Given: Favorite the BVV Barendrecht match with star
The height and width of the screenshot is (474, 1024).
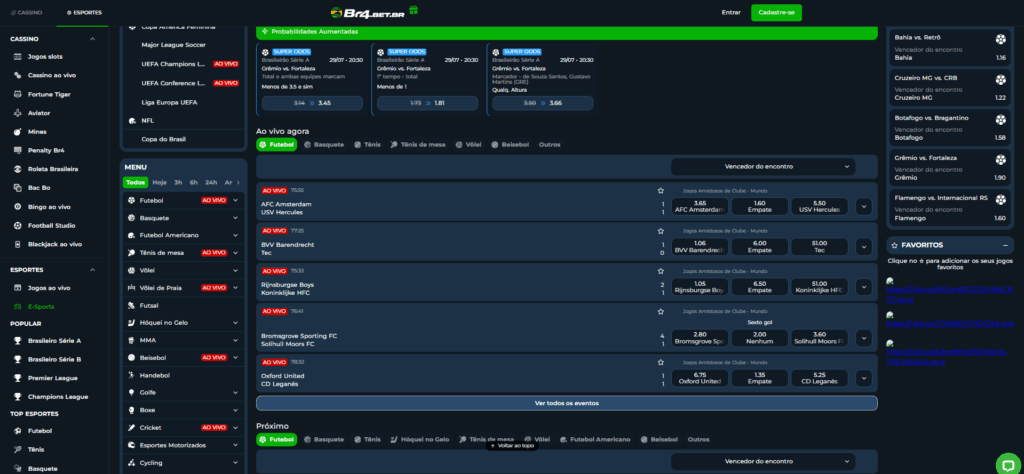Looking at the screenshot, I should pos(660,231).
